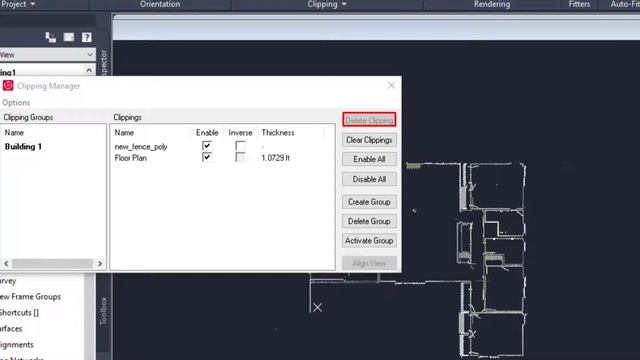This screenshot has width=640, height=360.
Task: Click the 1.0729 ft thickness value
Action: click(x=276, y=158)
